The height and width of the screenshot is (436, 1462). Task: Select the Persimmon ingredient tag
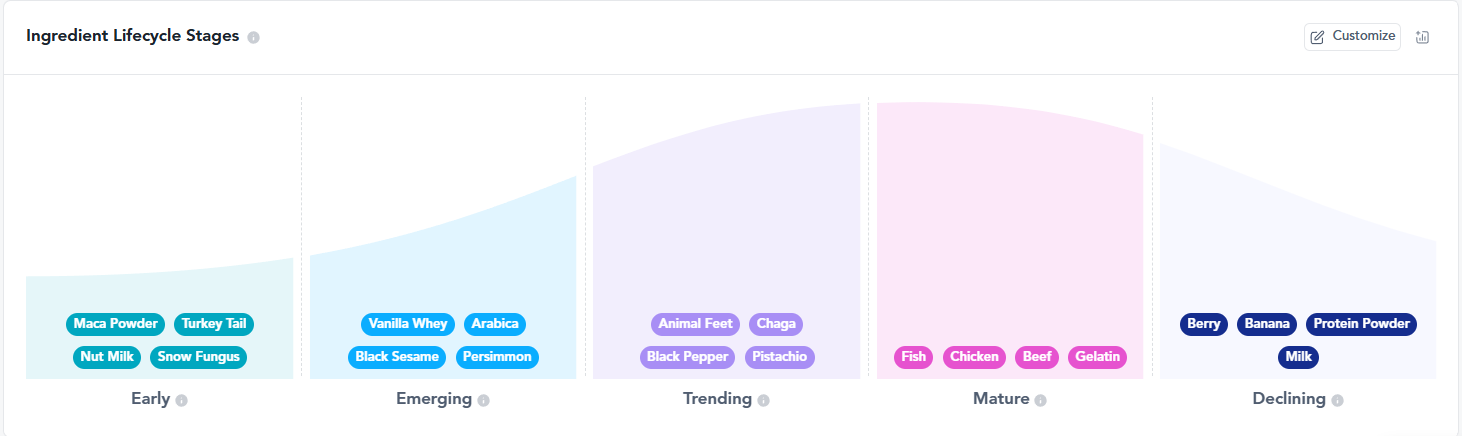(497, 357)
